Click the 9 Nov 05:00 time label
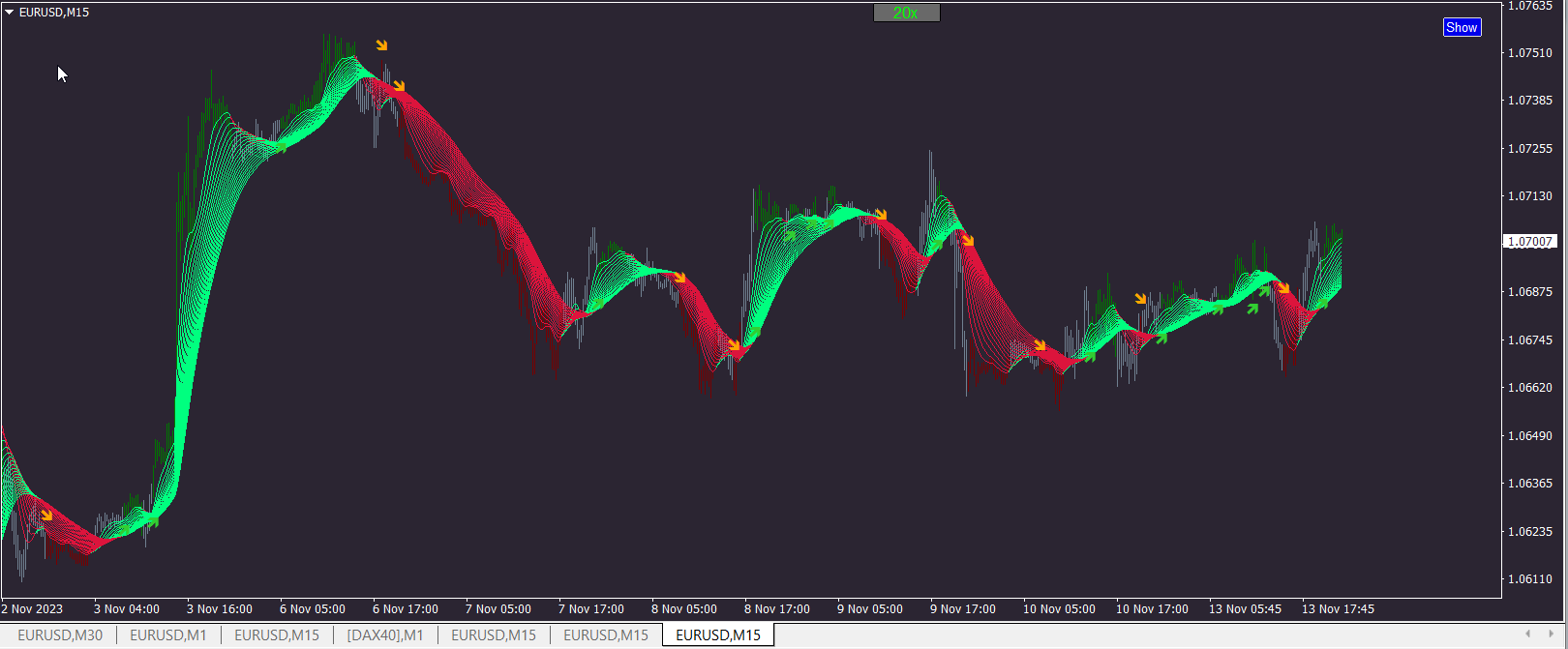 pyautogui.click(x=870, y=609)
